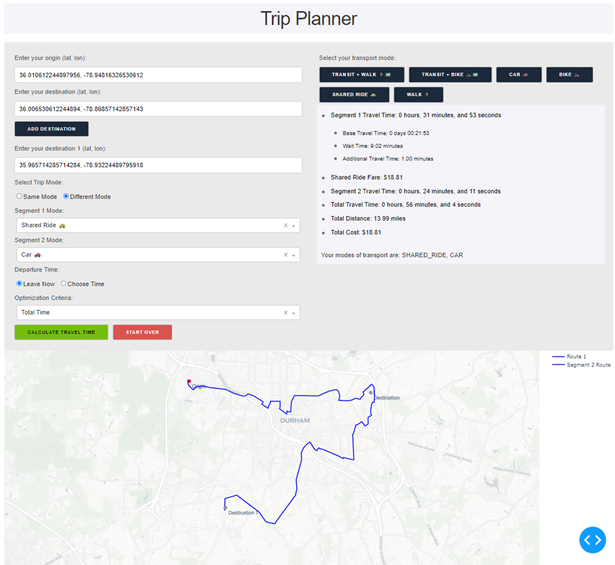Select the Transit + Walk transport mode
The width and height of the screenshot is (615, 565).
(361, 75)
